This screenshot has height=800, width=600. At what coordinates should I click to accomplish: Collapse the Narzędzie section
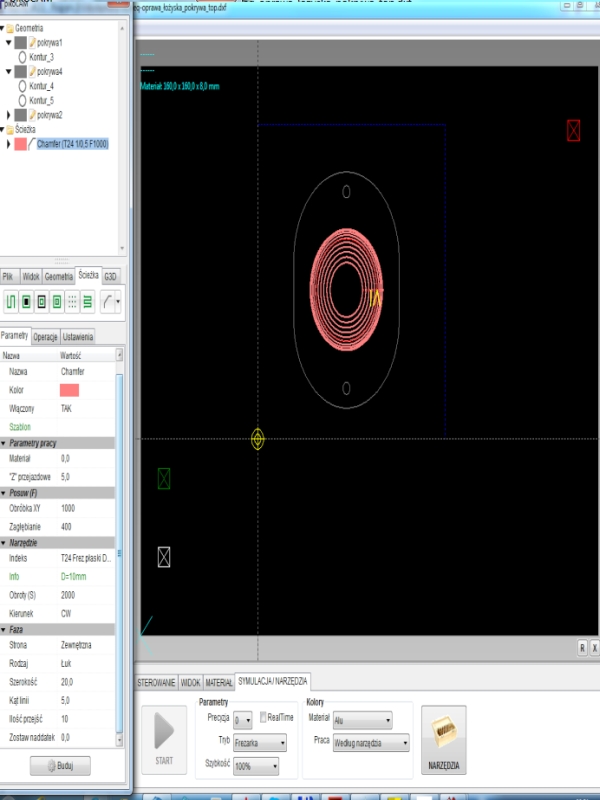(x=3, y=543)
